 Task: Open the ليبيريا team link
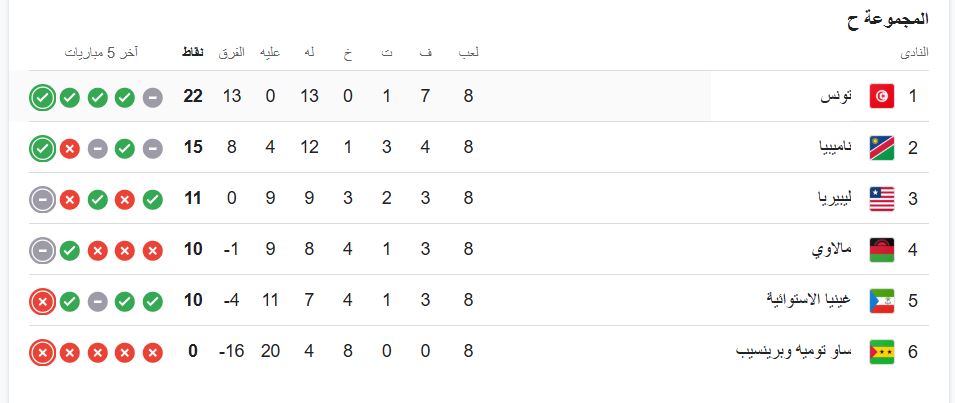(x=826, y=198)
